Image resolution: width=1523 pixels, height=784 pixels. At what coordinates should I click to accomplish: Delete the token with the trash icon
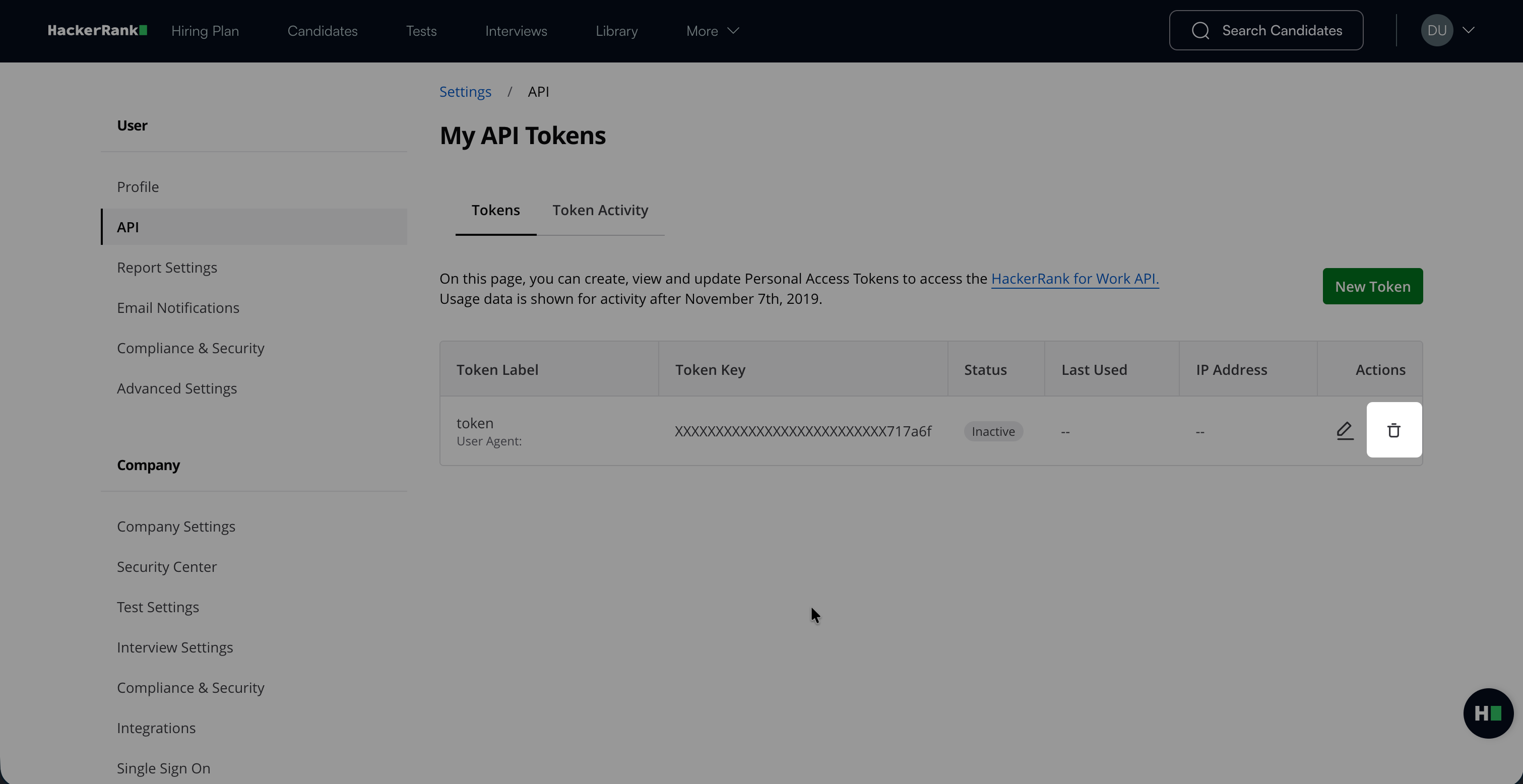point(1393,430)
